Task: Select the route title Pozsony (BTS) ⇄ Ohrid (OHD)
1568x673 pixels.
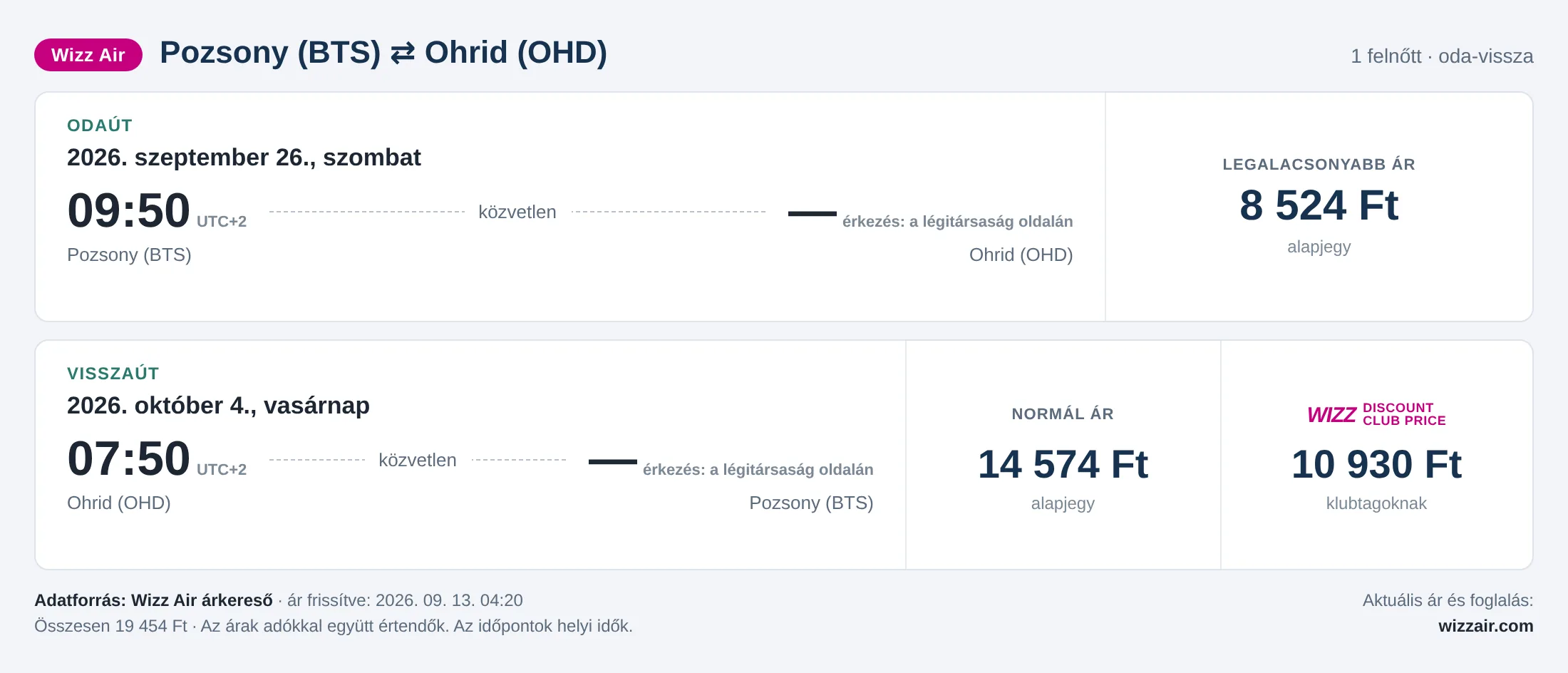Action: click(x=383, y=53)
